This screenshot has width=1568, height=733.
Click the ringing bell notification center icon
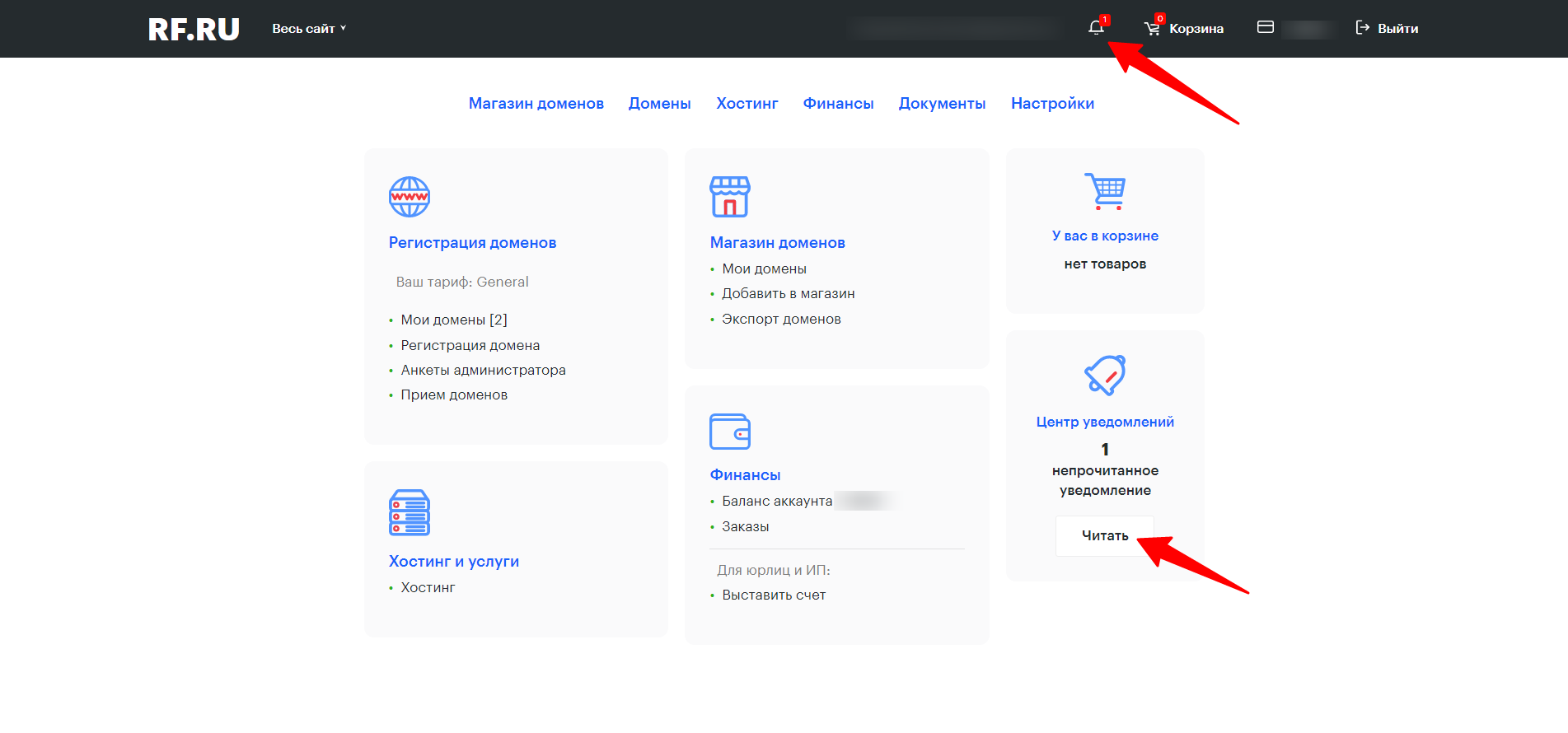[1105, 376]
